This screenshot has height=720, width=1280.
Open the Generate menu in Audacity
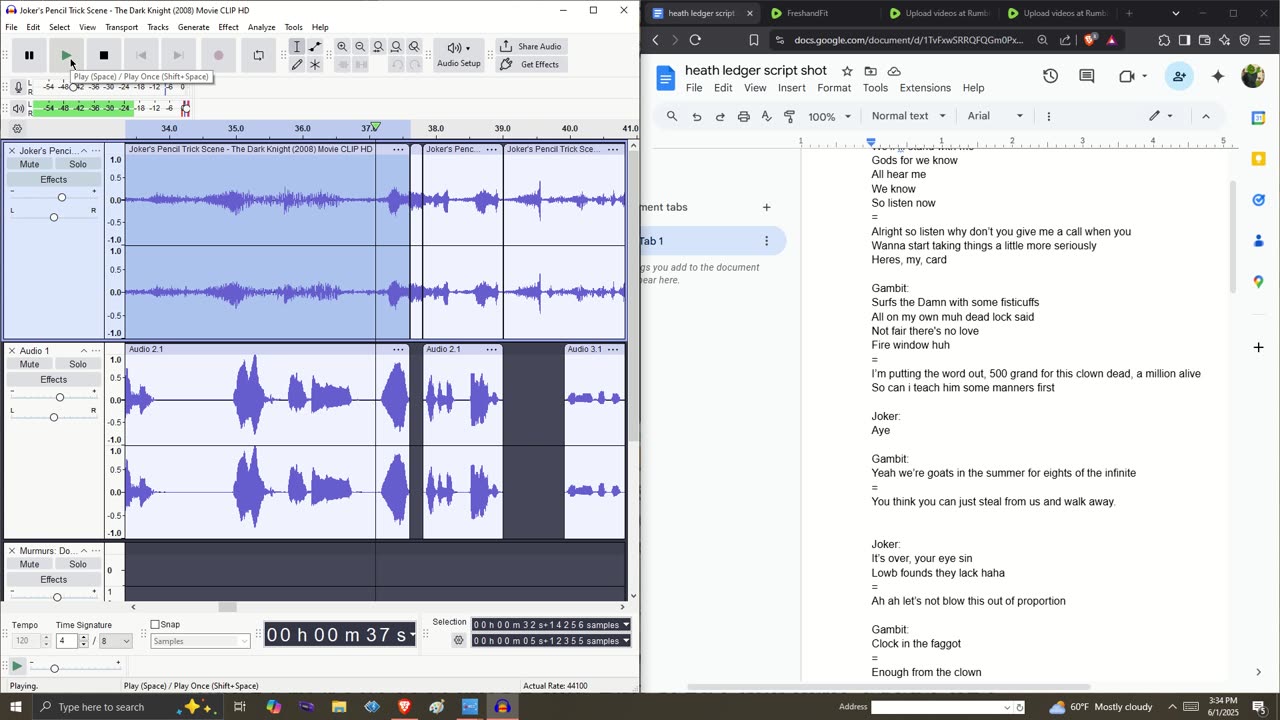click(193, 27)
